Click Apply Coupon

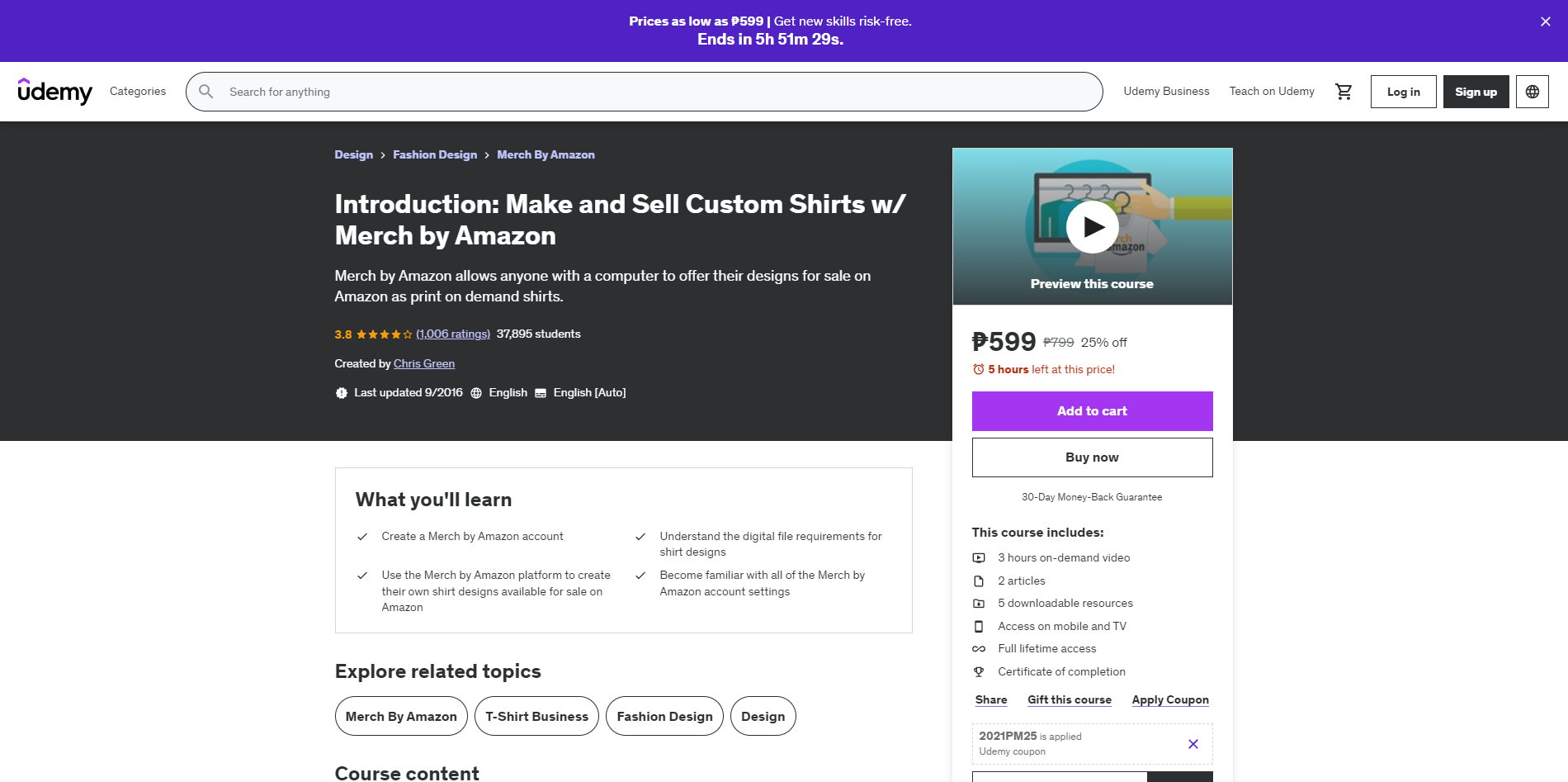click(x=1170, y=699)
